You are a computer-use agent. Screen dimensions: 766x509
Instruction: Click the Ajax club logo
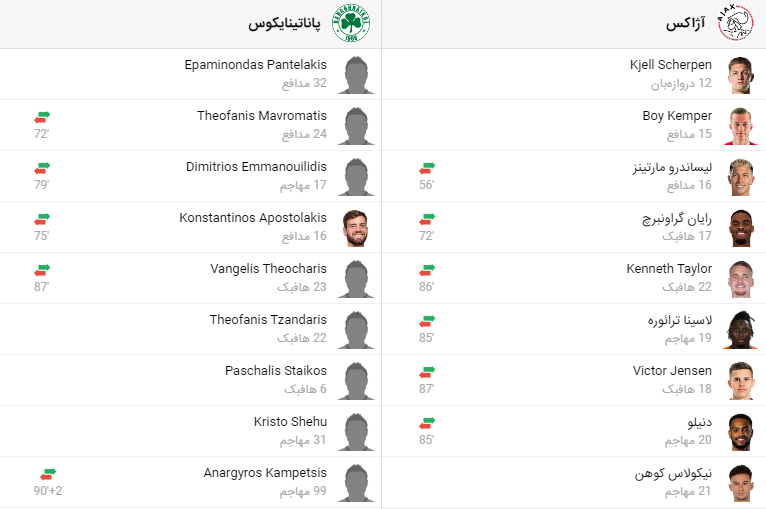coord(736,23)
